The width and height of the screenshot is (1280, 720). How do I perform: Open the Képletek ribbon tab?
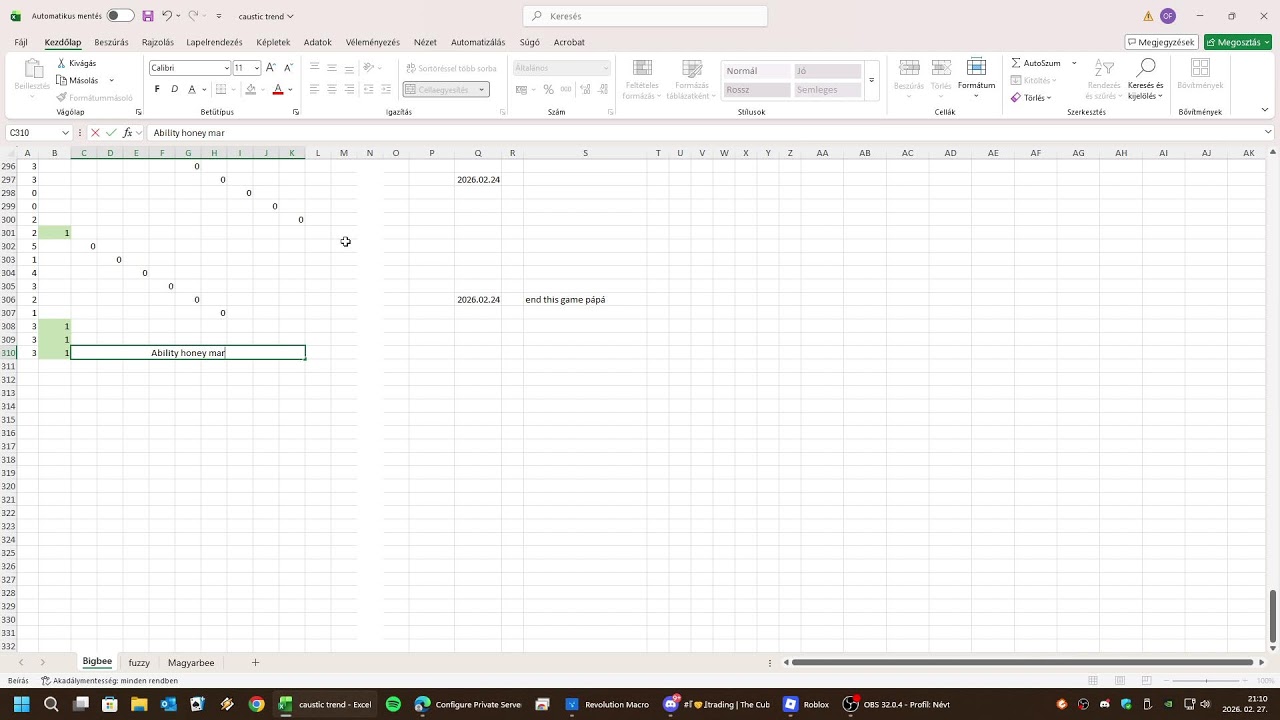pyautogui.click(x=273, y=42)
